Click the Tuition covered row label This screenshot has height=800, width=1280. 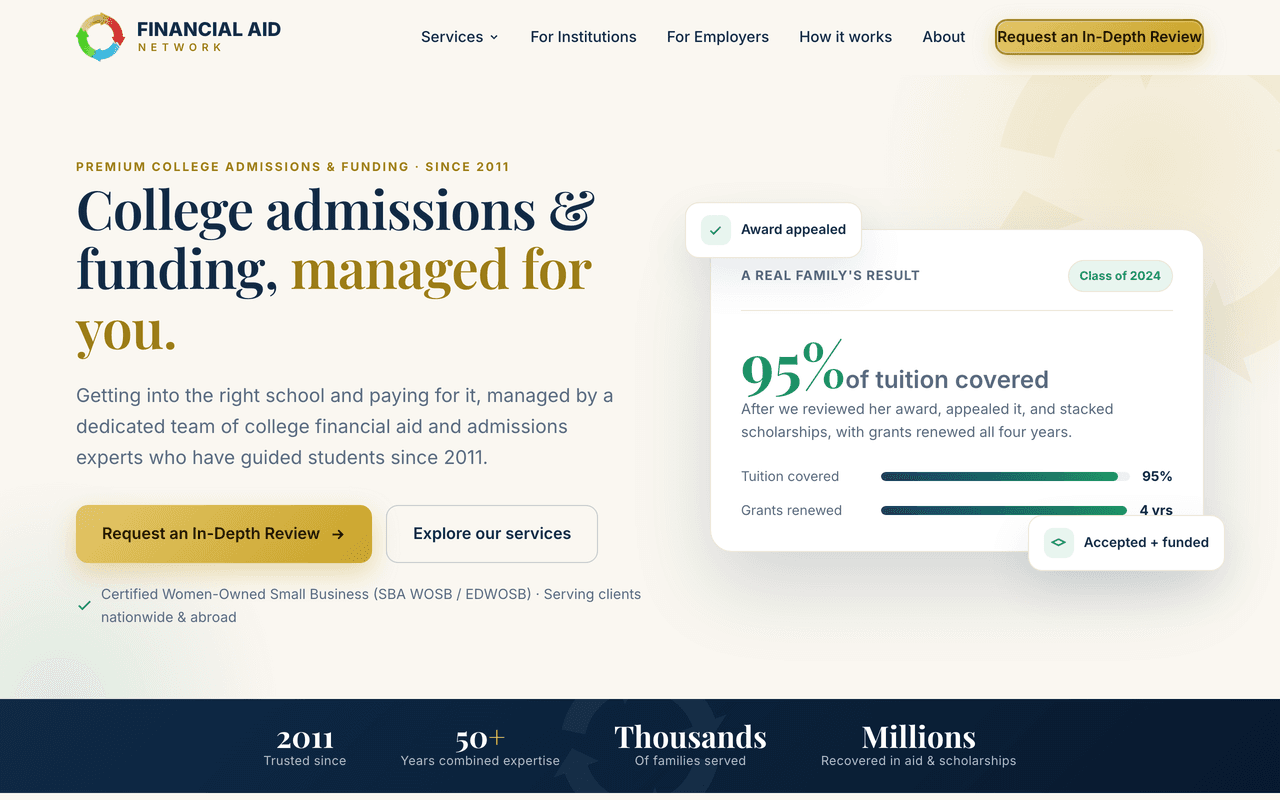click(x=790, y=477)
